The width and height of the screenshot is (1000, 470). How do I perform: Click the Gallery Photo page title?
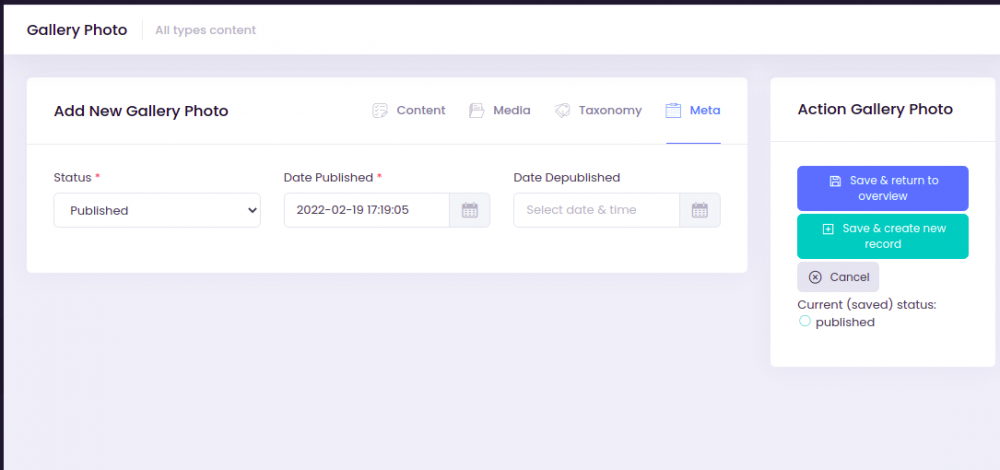click(77, 30)
